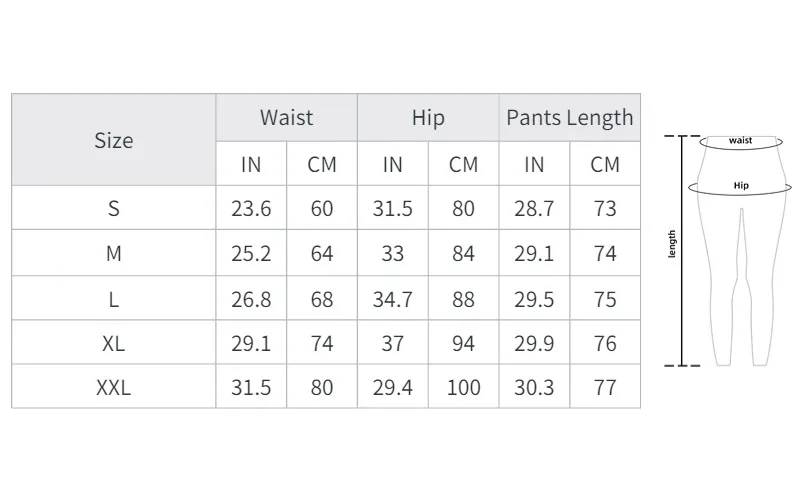
Task: Click the XXL hip value 100
Action: (x=463, y=387)
